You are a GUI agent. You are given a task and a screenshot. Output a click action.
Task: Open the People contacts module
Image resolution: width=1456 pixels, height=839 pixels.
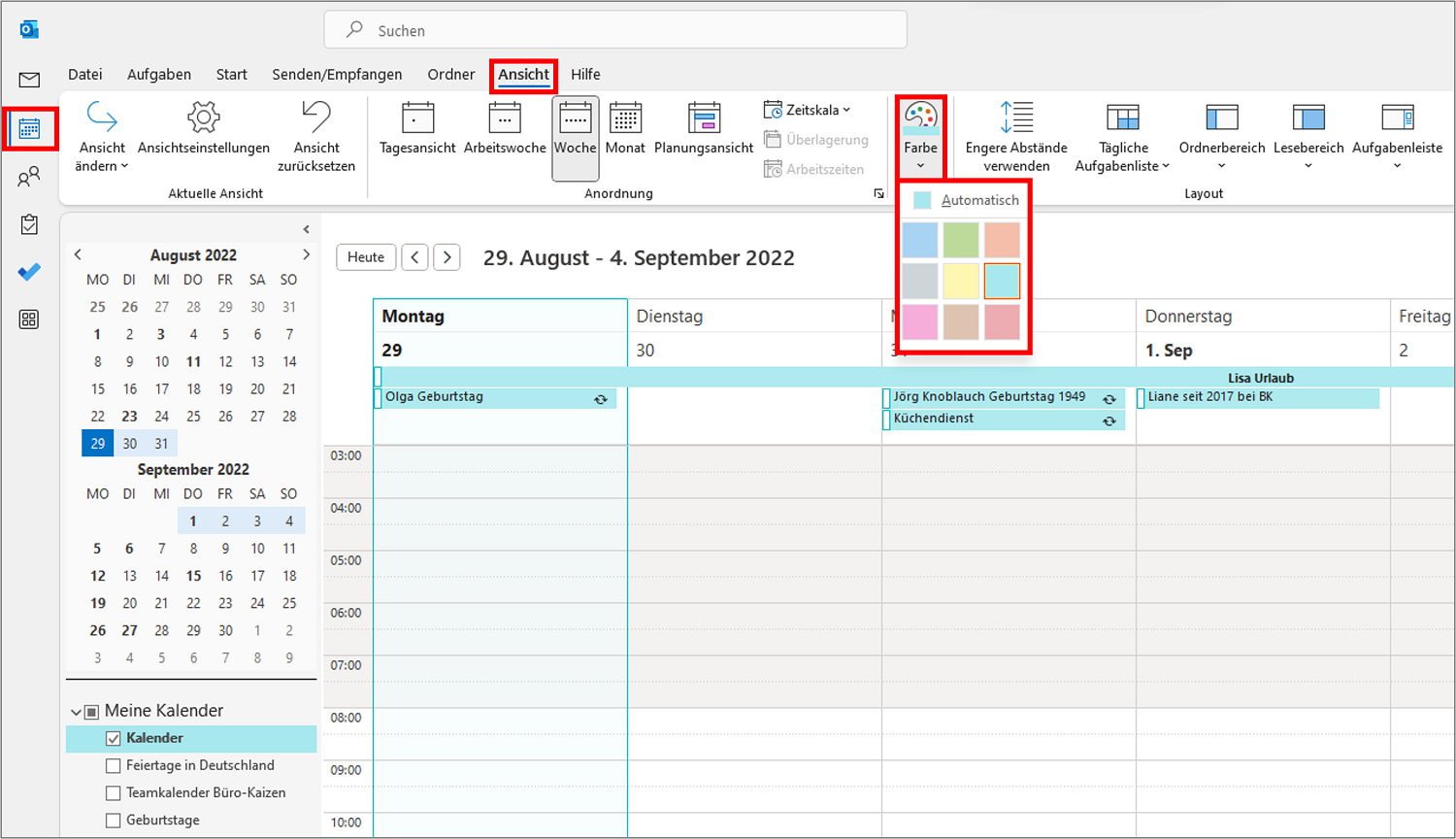[x=29, y=177]
